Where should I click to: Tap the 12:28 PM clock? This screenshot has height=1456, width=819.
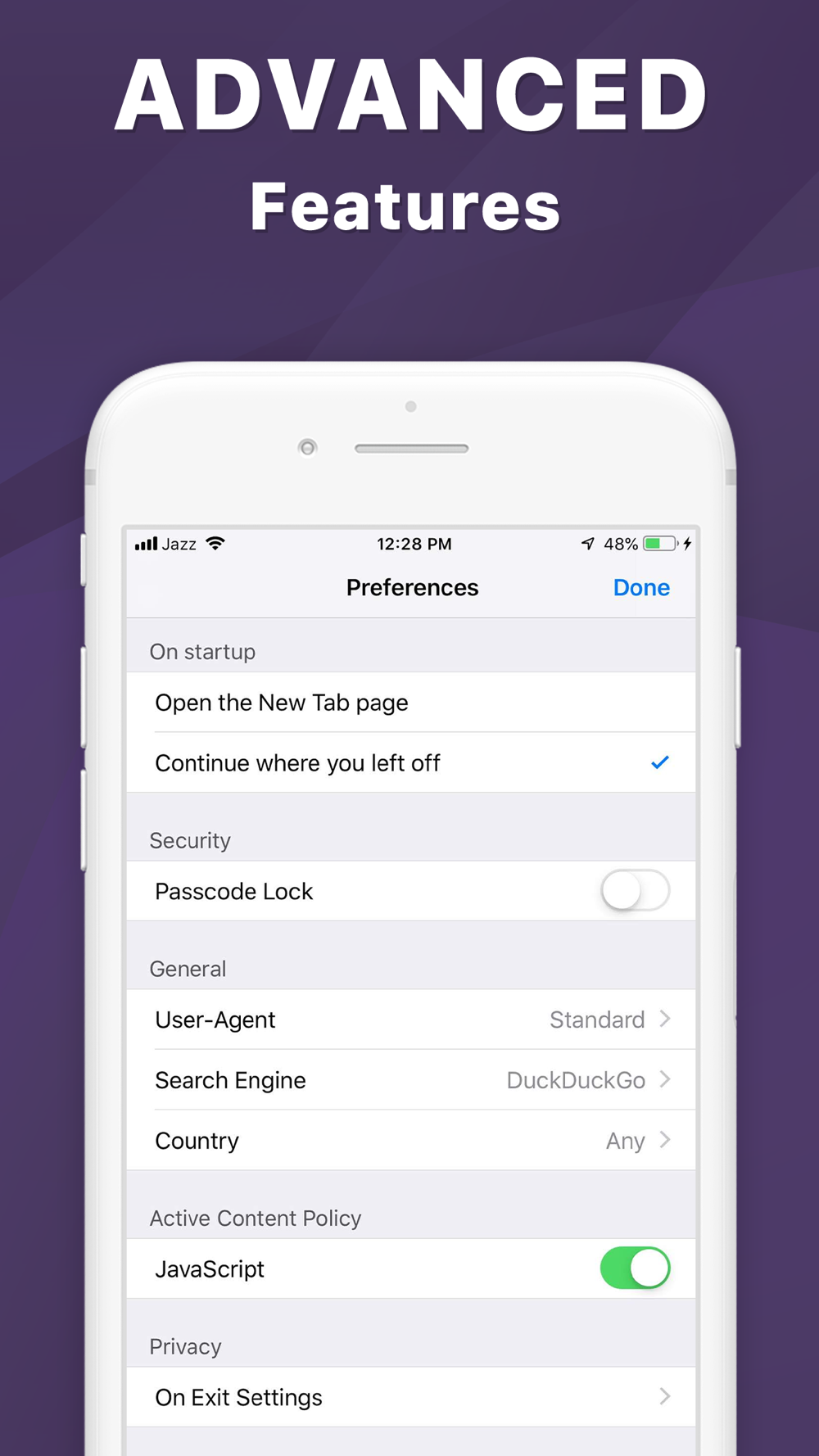414,544
